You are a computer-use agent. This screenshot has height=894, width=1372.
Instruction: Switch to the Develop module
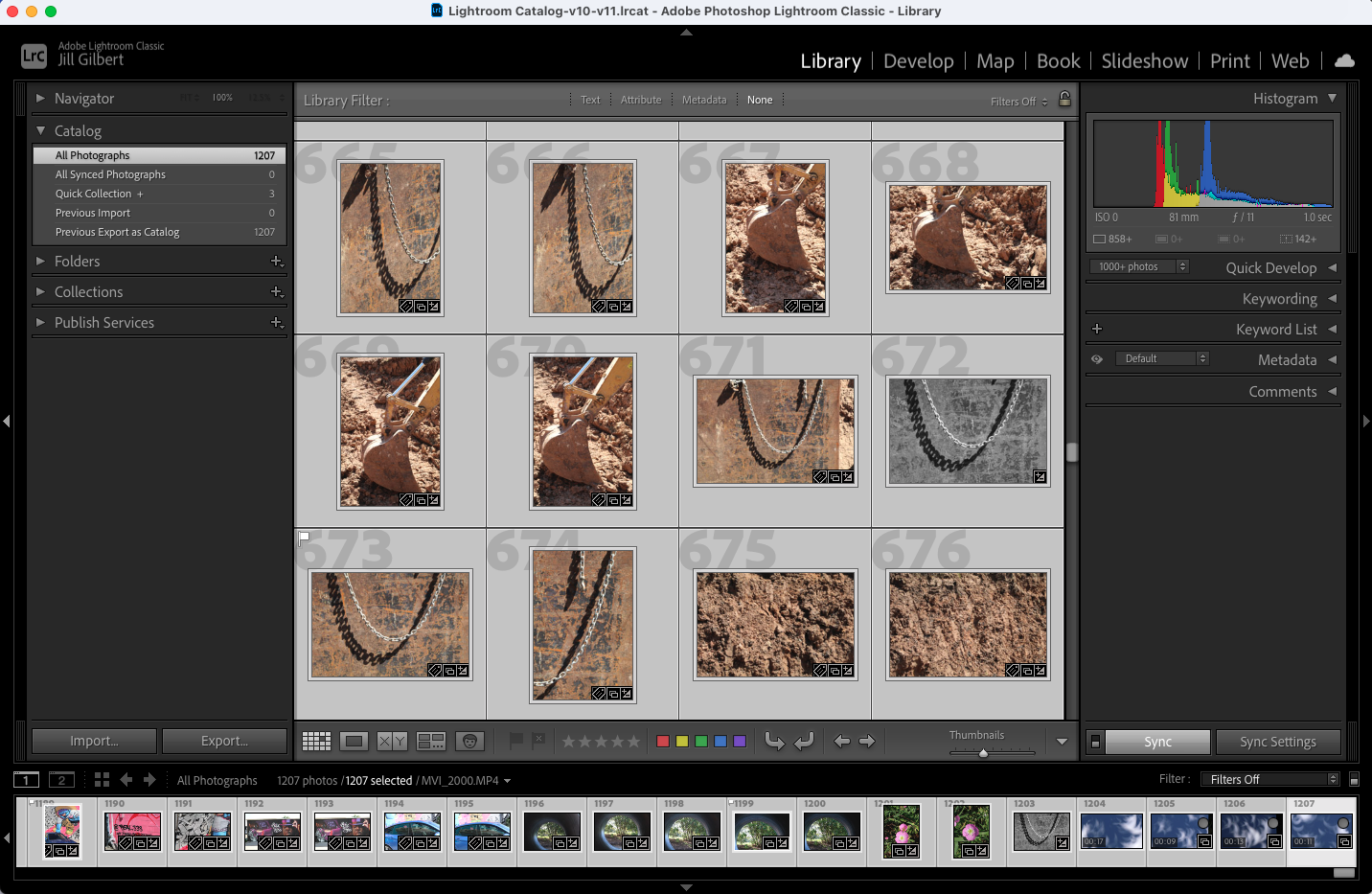point(918,60)
